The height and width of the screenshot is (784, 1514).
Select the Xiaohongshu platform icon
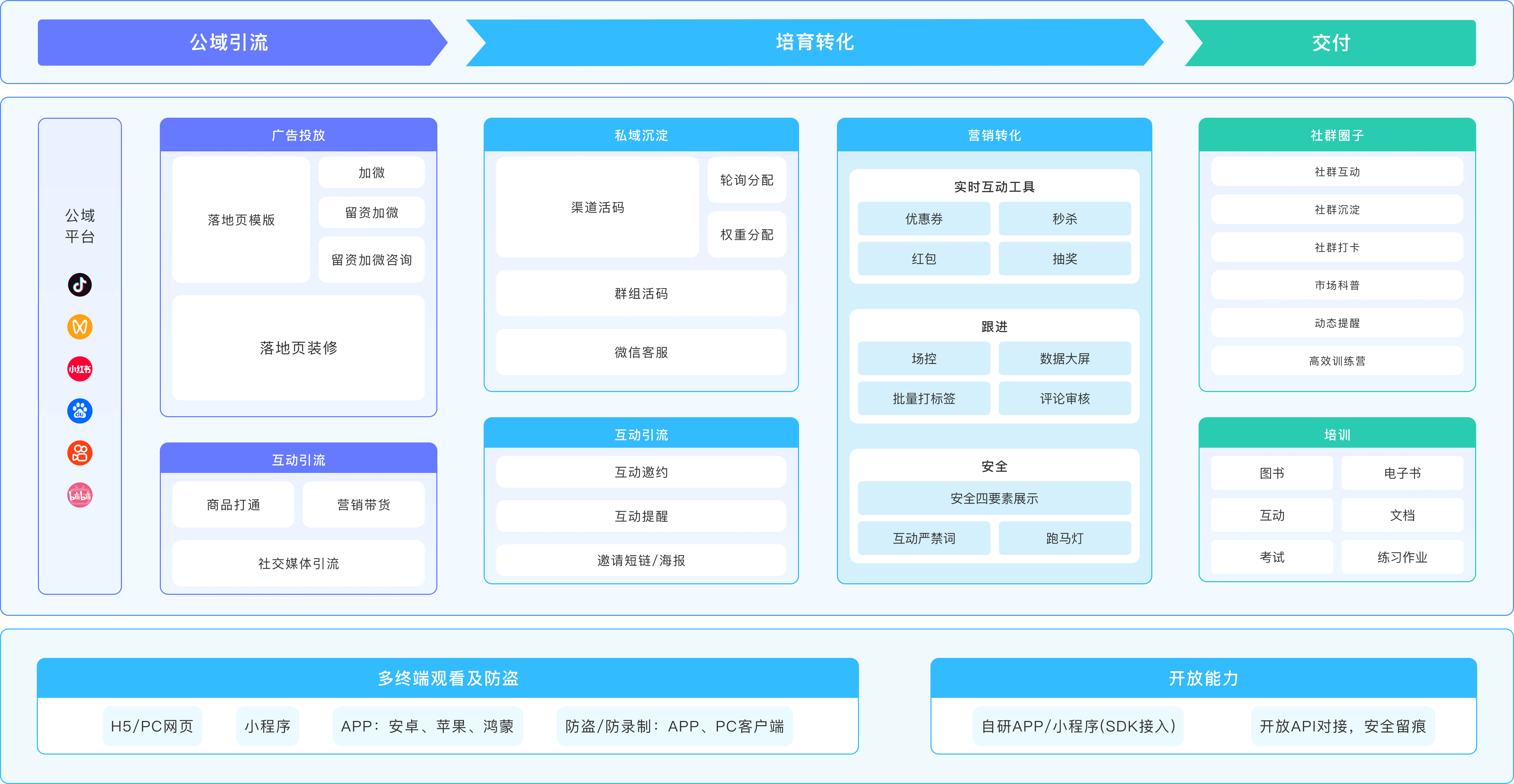click(x=80, y=369)
